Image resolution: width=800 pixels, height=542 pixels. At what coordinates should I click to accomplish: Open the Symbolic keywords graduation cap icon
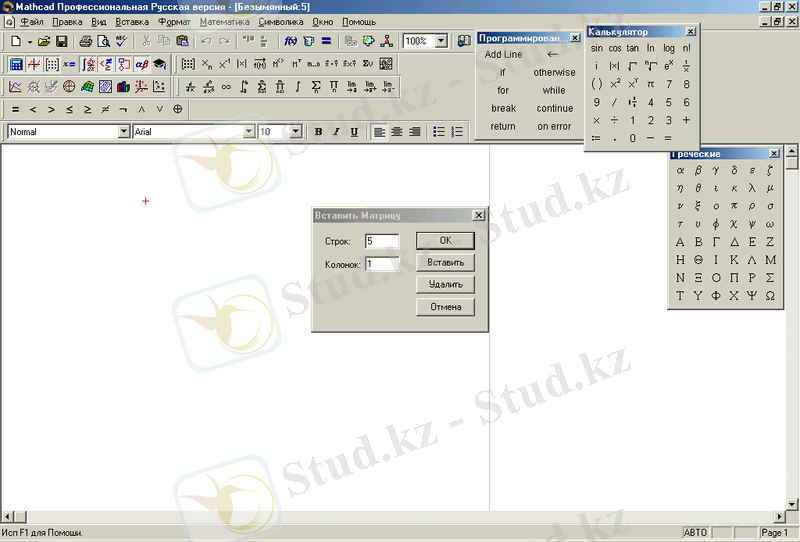tap(159, 64)
